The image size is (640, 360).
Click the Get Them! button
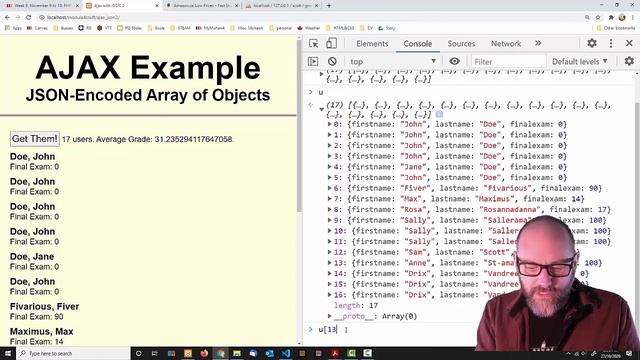pyautogui.click(x=35, y=139)
